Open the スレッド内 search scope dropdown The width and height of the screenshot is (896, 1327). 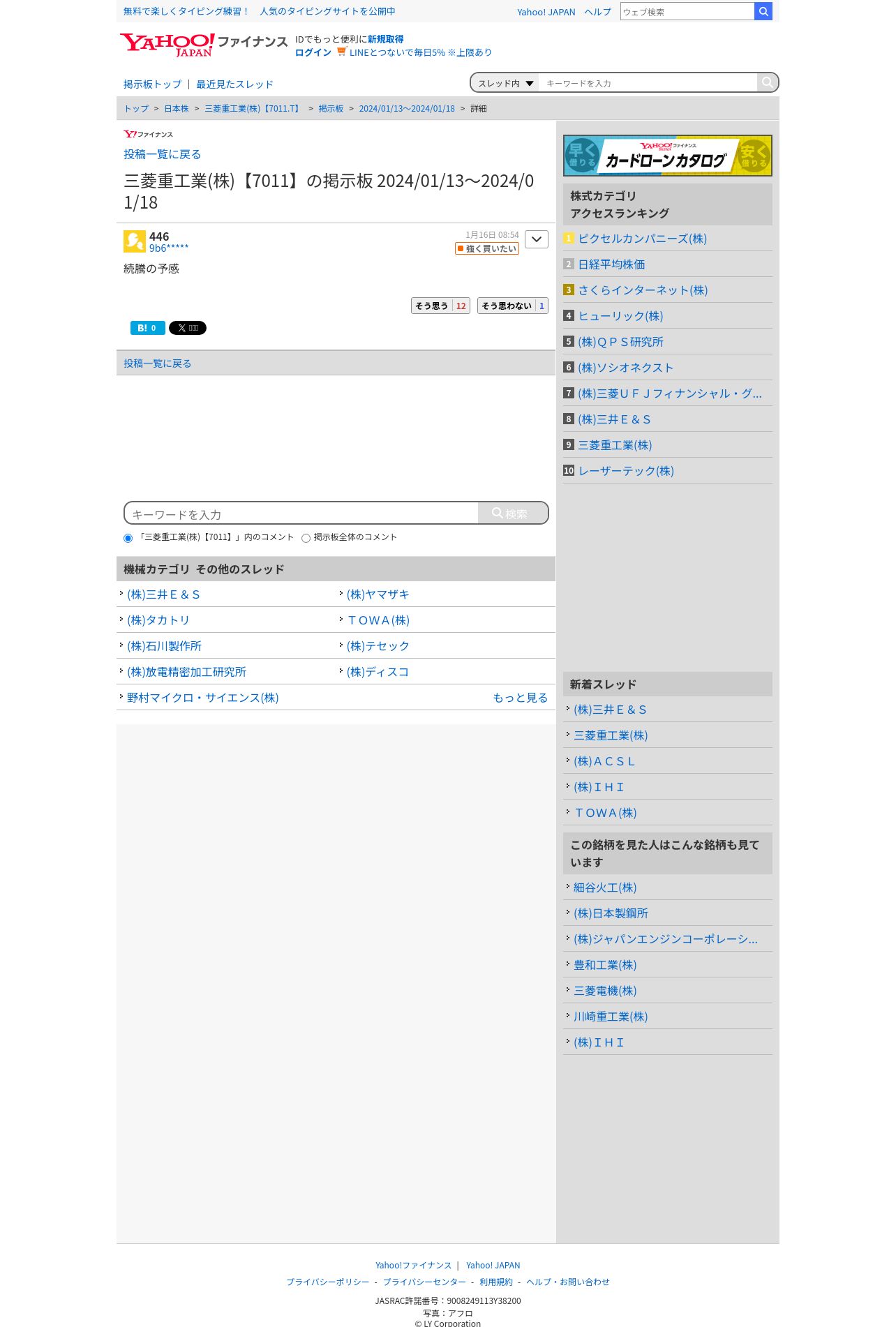click(x=505, y=83)
